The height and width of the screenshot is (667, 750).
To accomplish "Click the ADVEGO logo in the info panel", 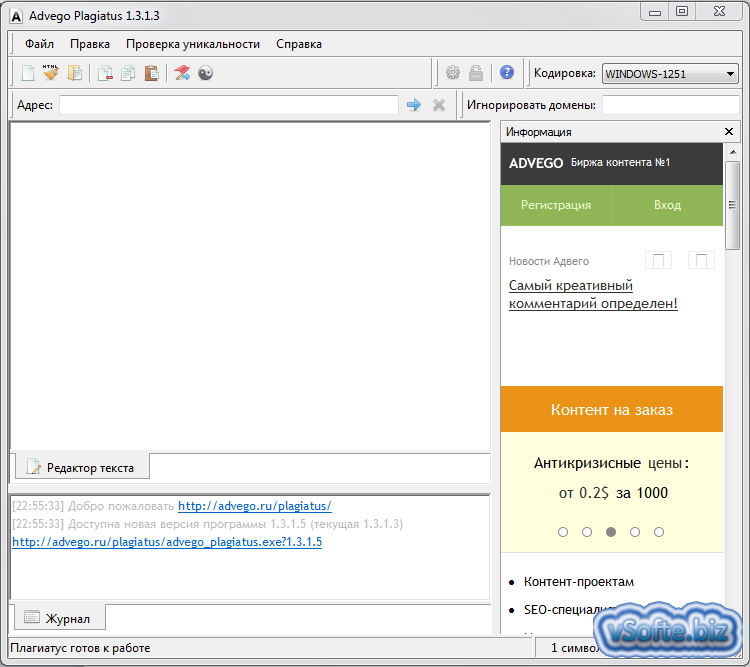I will click(536, 163).
